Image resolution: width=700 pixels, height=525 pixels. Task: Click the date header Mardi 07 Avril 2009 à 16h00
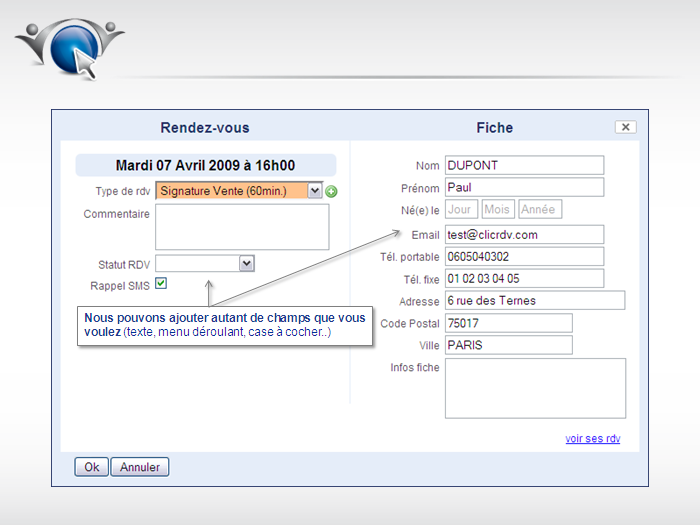pos(206,165)
